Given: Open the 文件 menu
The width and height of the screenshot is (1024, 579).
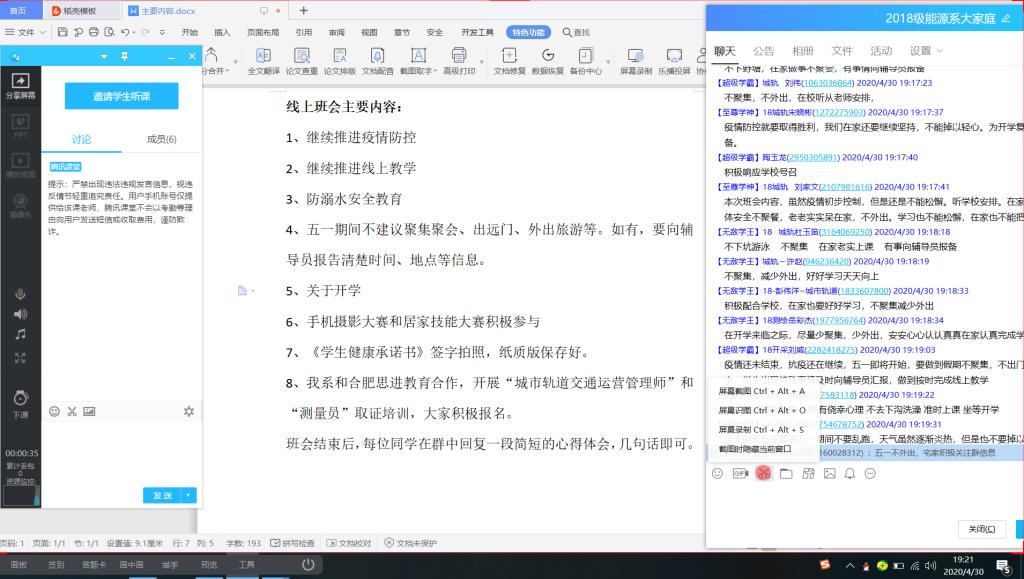Looking at the screenshot, I should click(25, 32).
